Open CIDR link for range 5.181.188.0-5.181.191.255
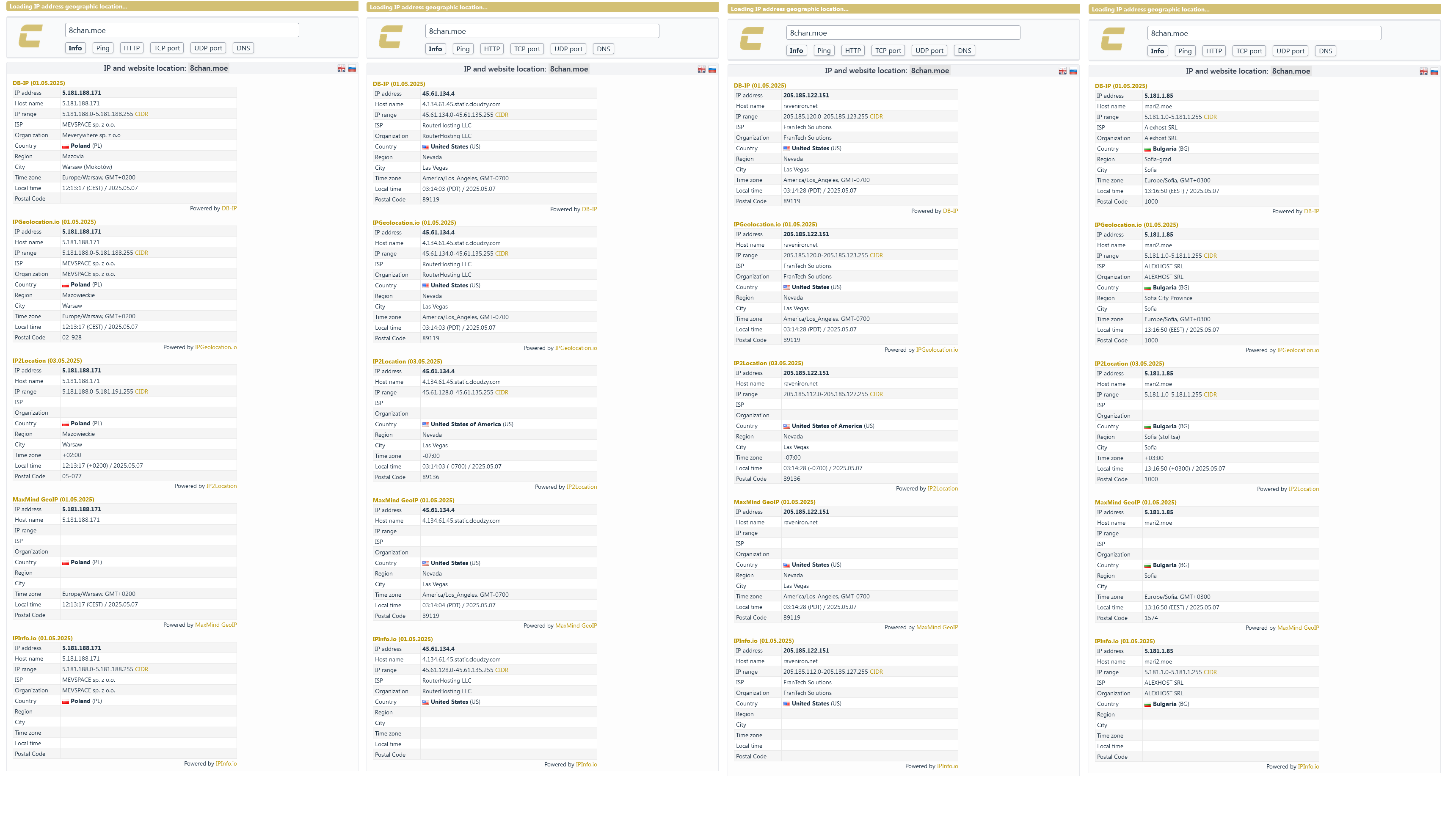Viewport: 1456px width, 821px height. (x=141, y=391)
